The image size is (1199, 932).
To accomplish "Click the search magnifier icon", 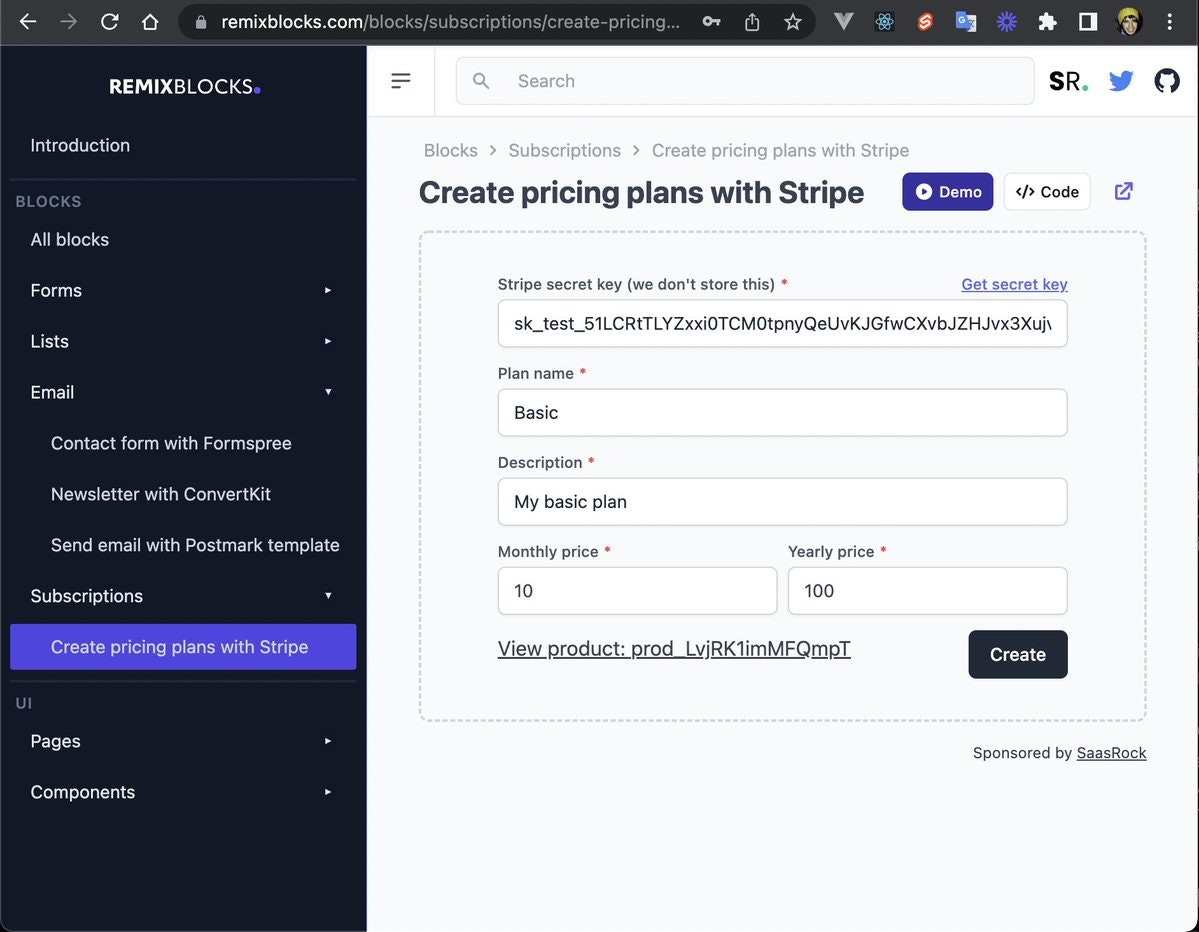I will [481, 80].
